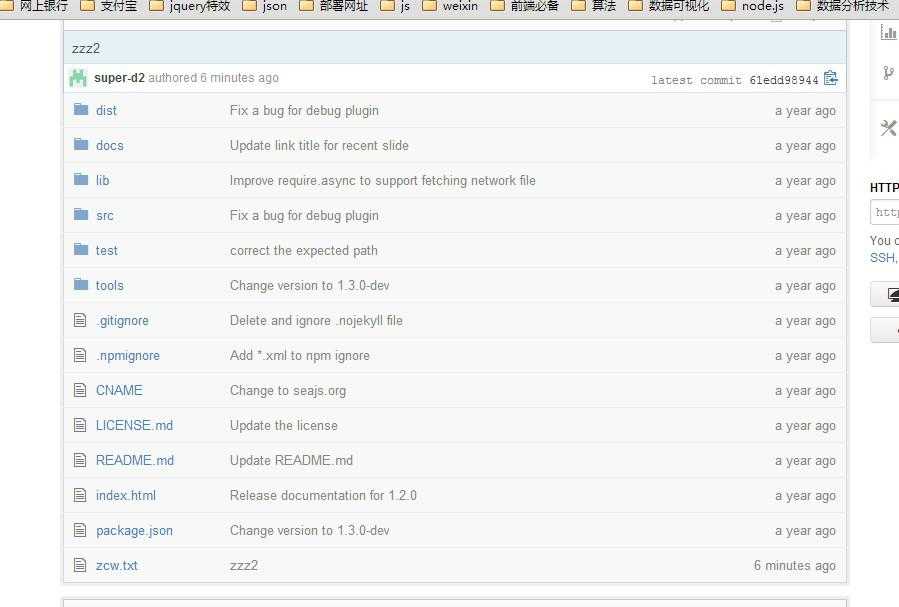899x607 pixels.
Task: Open the index.html file link
Action: [126, 495]
